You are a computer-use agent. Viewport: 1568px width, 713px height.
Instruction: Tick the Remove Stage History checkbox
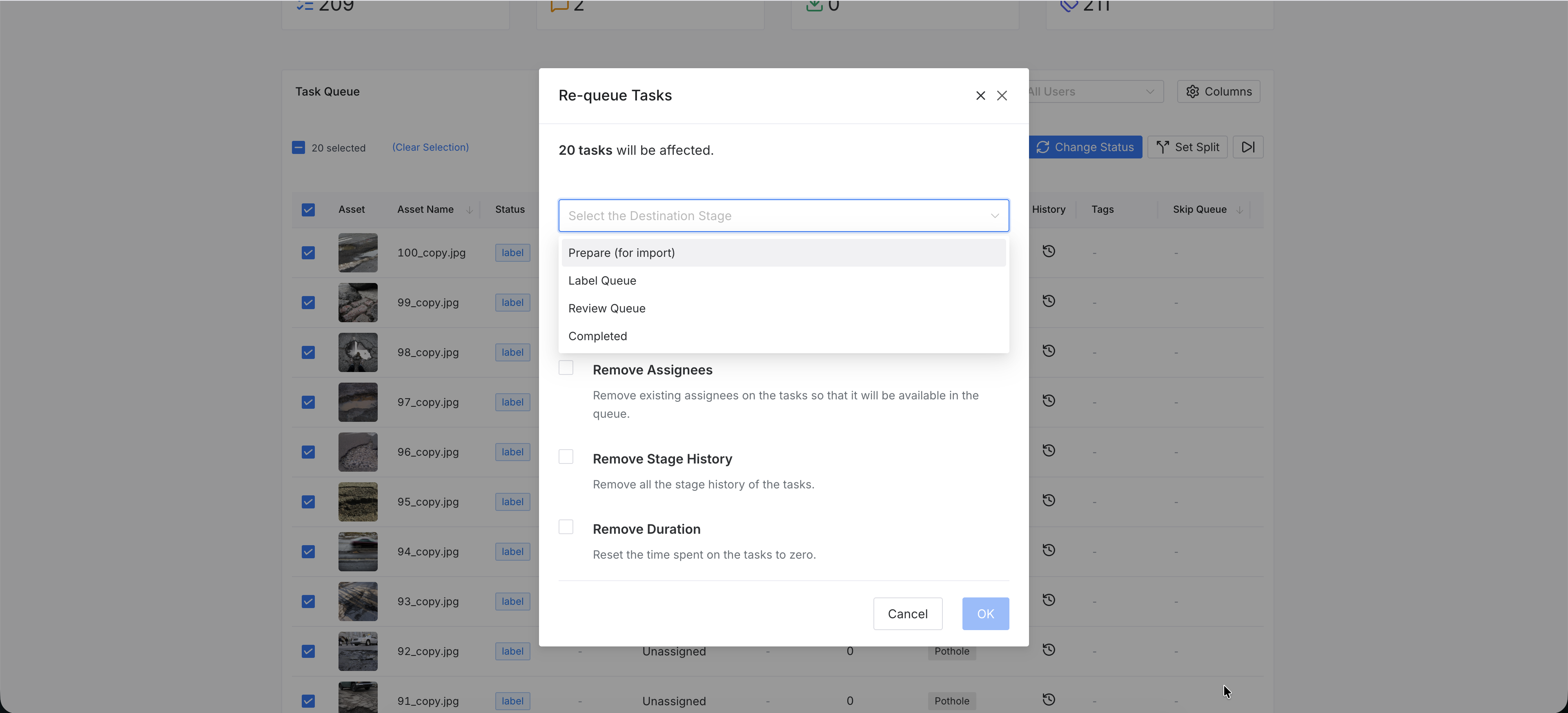[x=566, y=457]
